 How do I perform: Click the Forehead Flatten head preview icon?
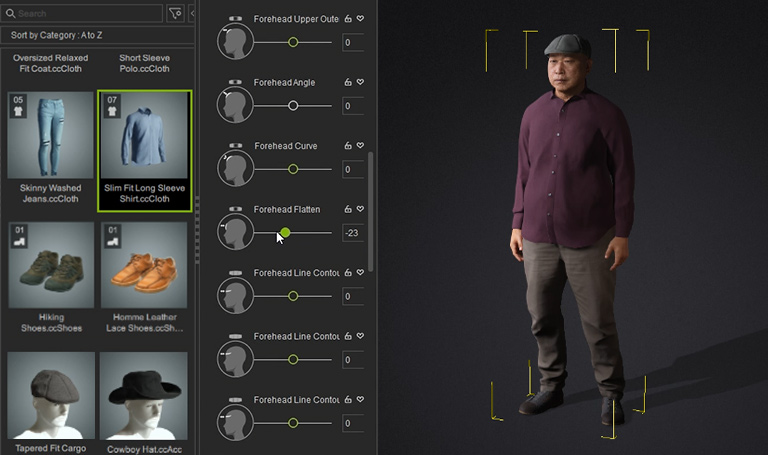tap(236, 233)
